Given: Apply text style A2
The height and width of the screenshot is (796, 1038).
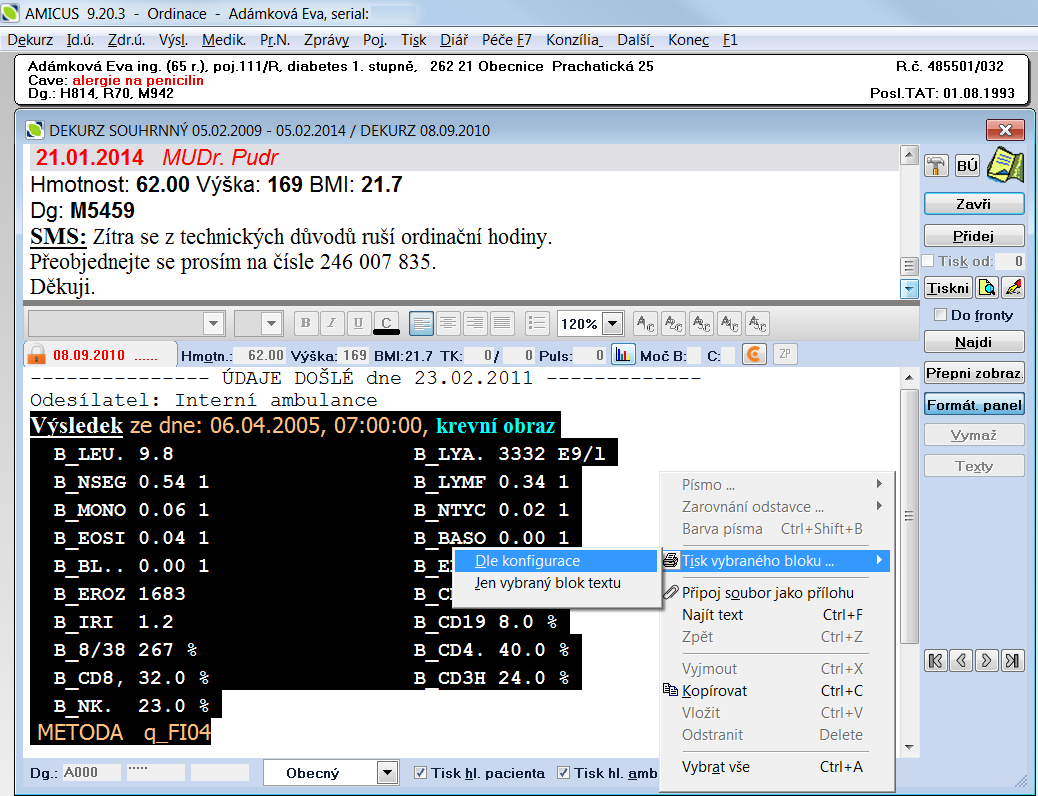Looking at the screenshot, I should [673, 323].
